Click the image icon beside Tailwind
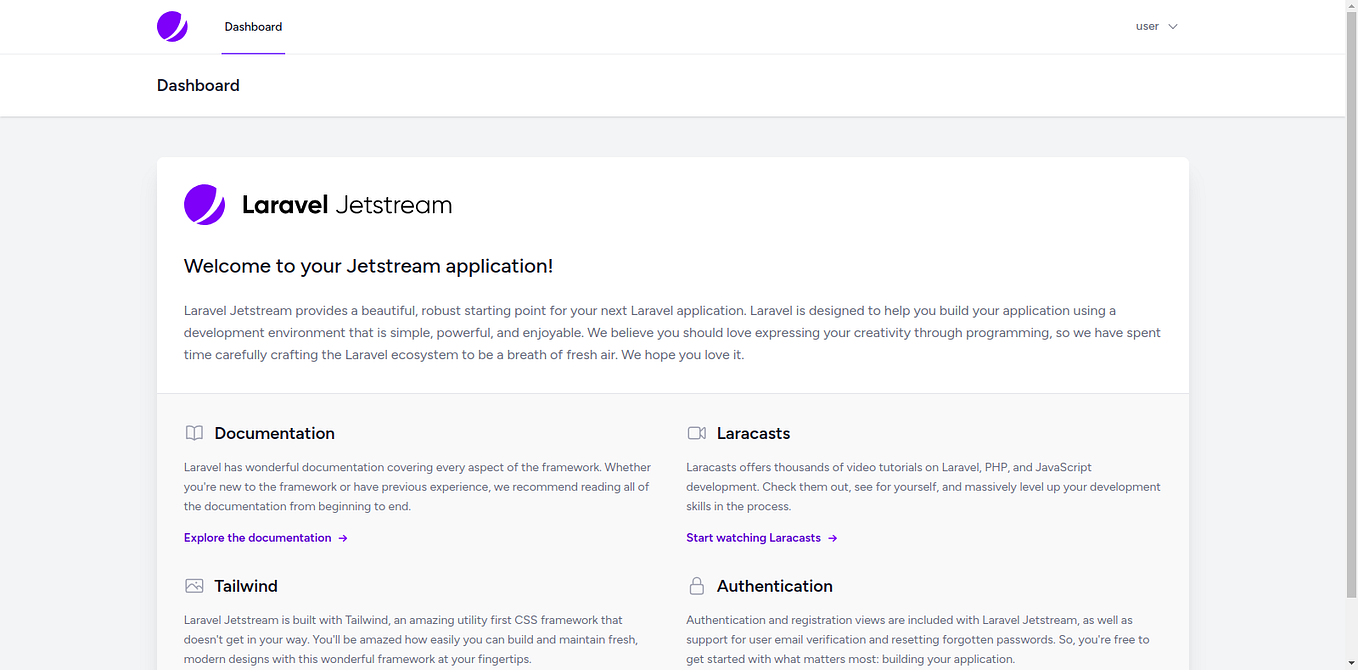This screenshot has width=1358, height=670. [194, 586]
